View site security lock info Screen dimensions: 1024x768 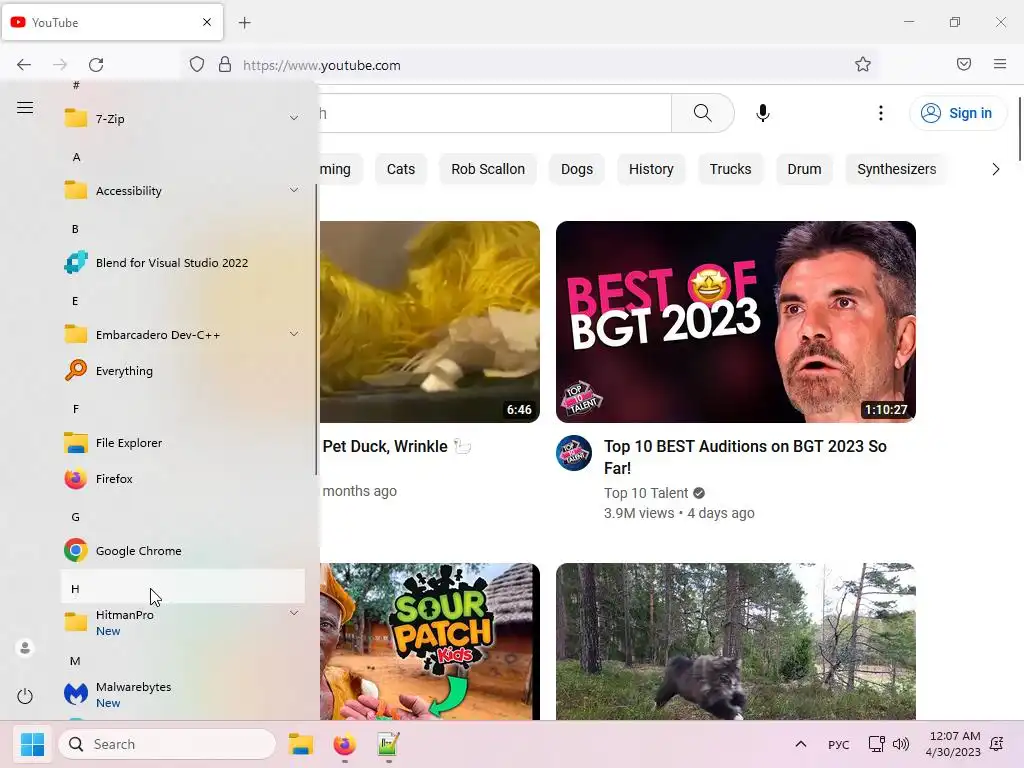[x=225, y=65]
